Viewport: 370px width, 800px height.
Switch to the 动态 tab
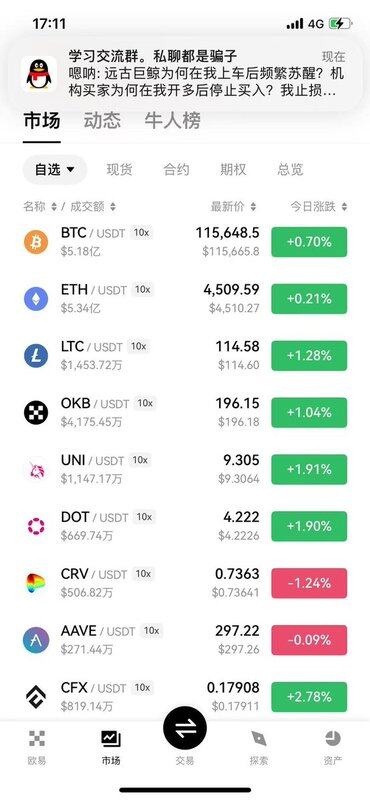pos(103,121)
